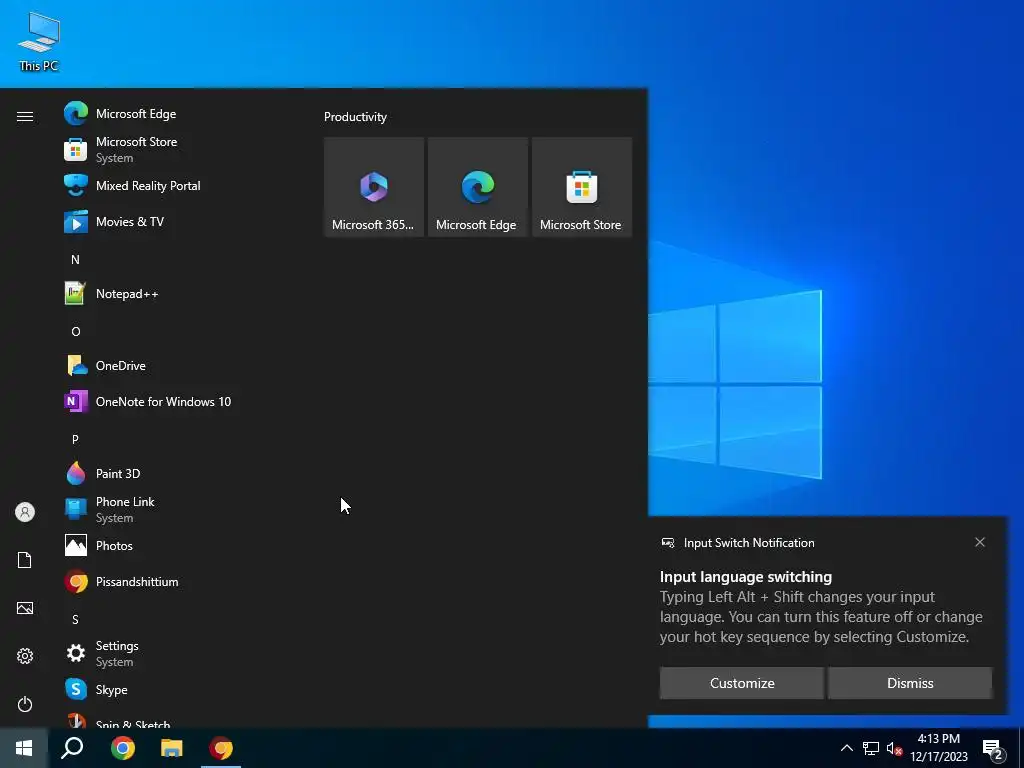Open Settings gear in Start sidebar

click(25, 656)
